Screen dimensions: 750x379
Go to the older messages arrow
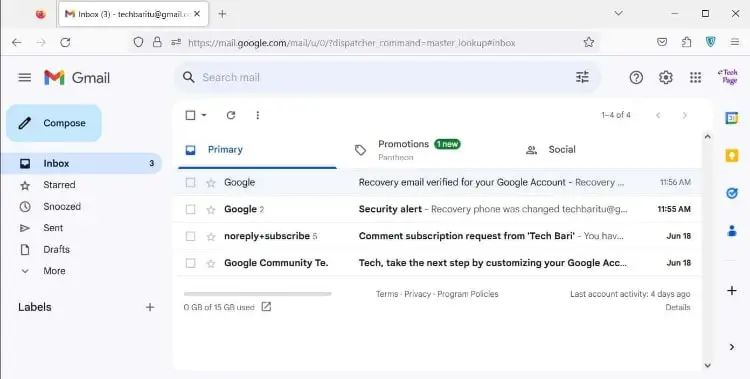coord(684,115)
